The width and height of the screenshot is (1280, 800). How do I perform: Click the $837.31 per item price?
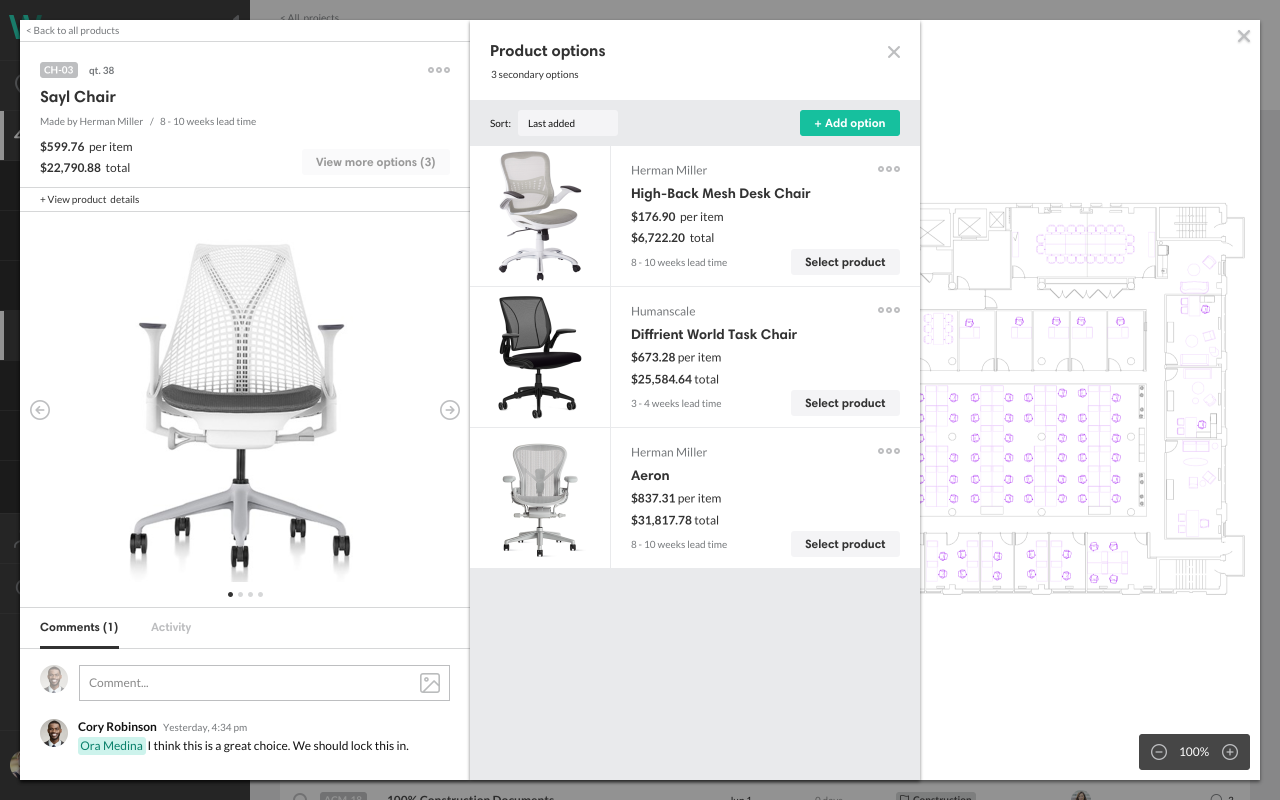pyautogui.click(x=676, y=498)
